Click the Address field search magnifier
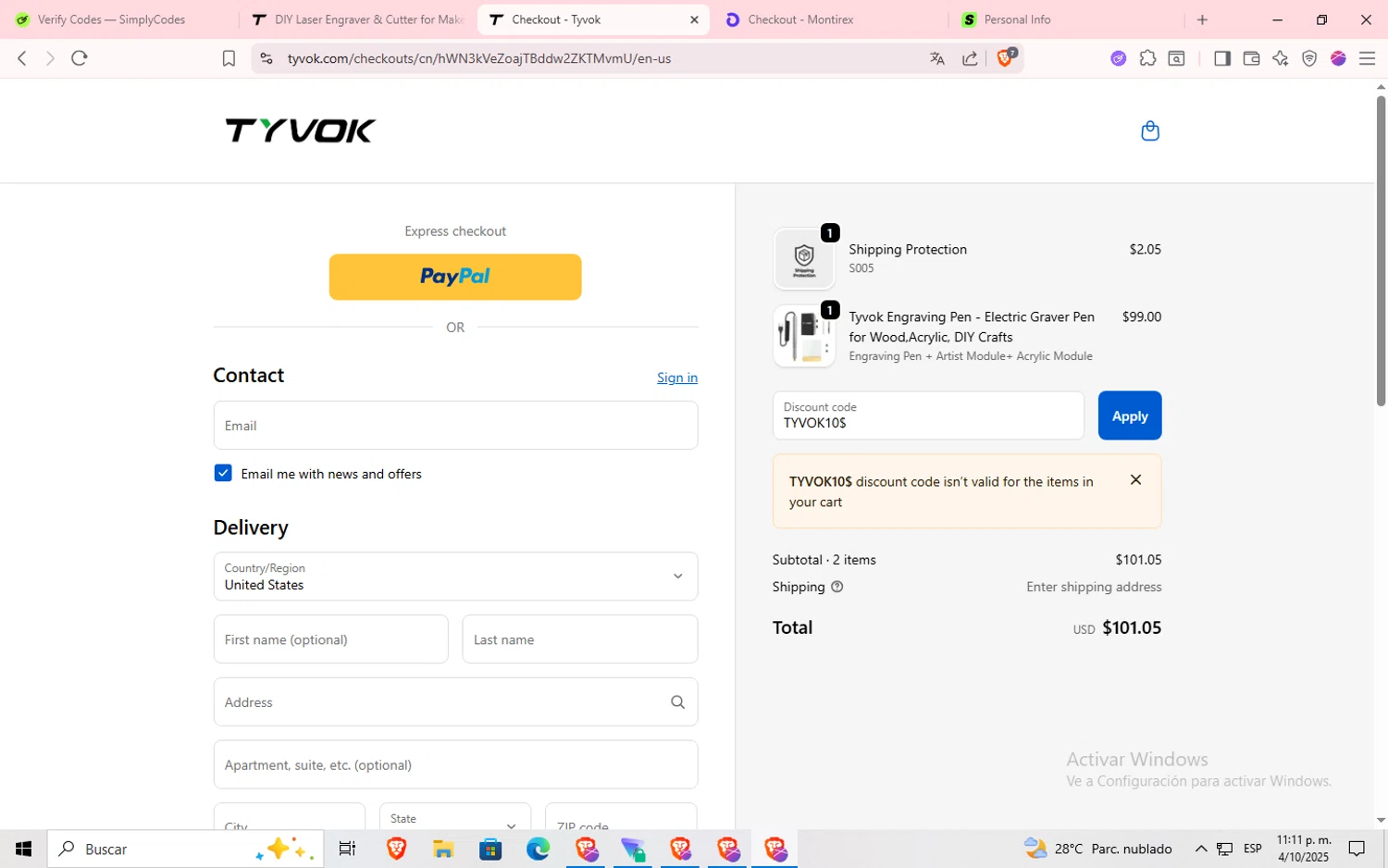Screen dimensions: 1388x868 click(677, 702)
